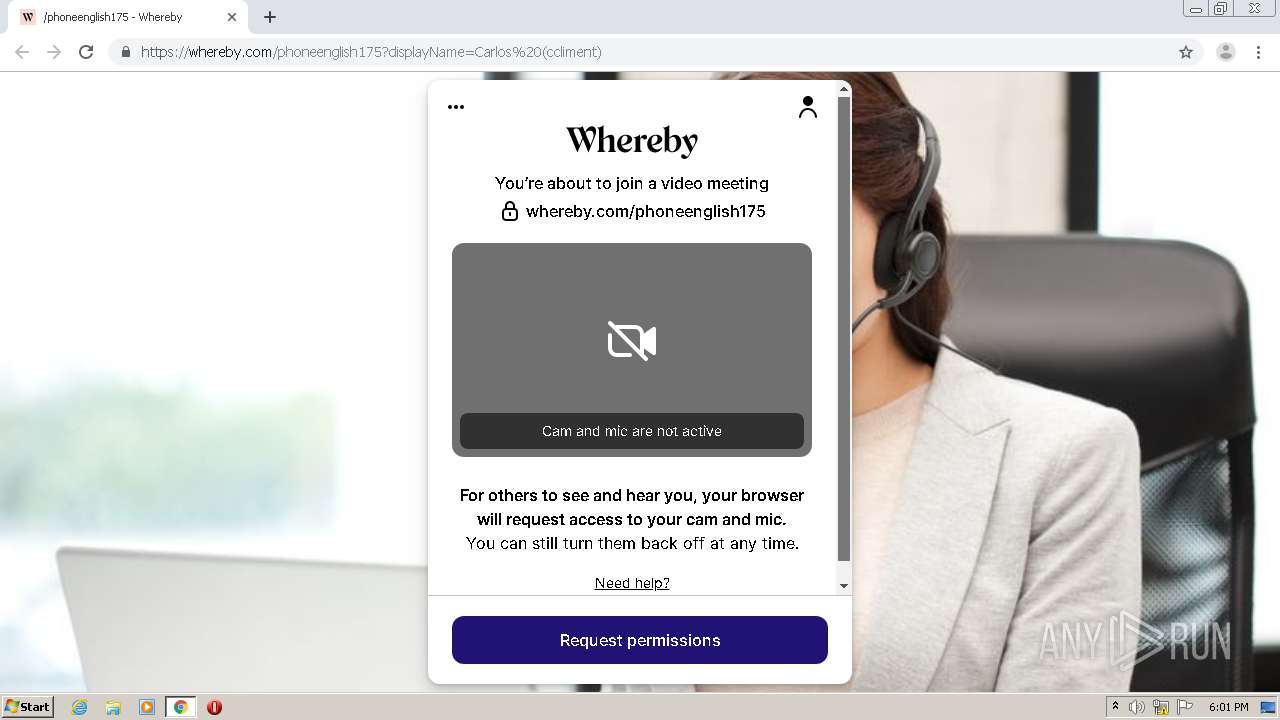Click the Show desktop button by clock
This screenshot has width=1280, height=720.
(1268, 707)
